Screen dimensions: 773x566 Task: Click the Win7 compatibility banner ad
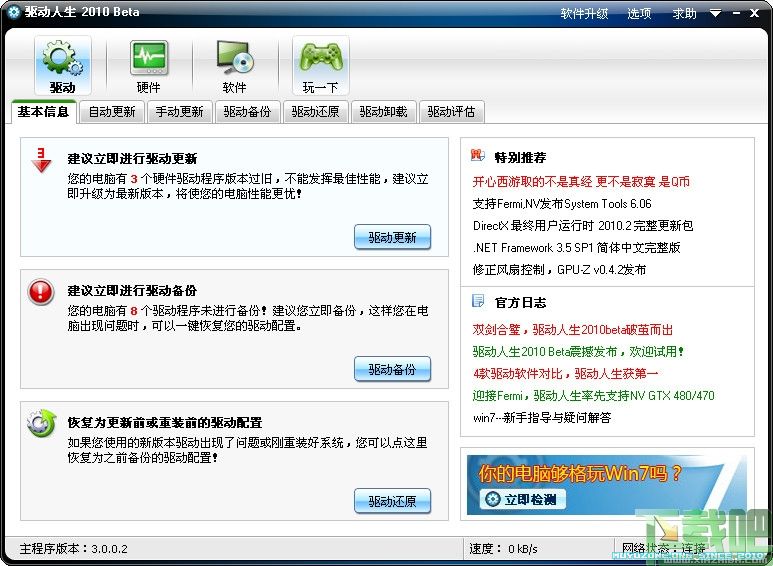point(607,485)
